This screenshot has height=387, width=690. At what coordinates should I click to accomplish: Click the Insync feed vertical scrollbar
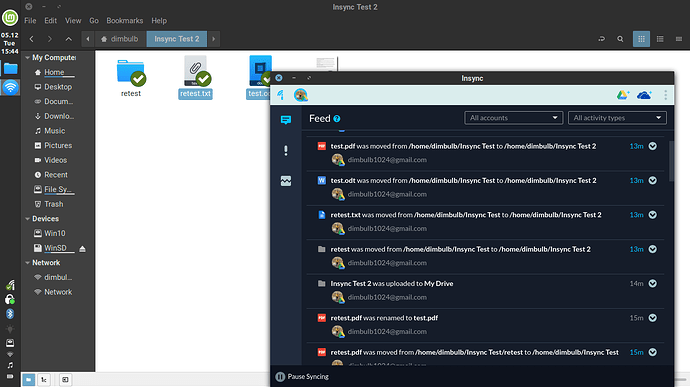[x=671, y=161]
